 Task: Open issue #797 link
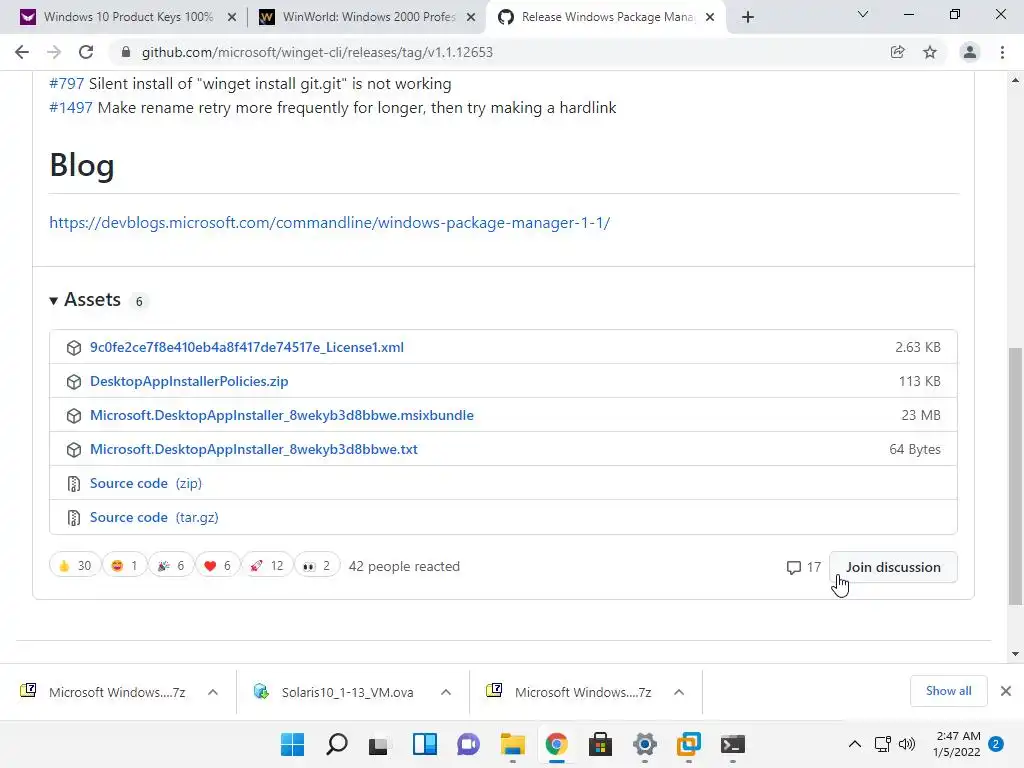pyautogui.click(x=67, y=84)
